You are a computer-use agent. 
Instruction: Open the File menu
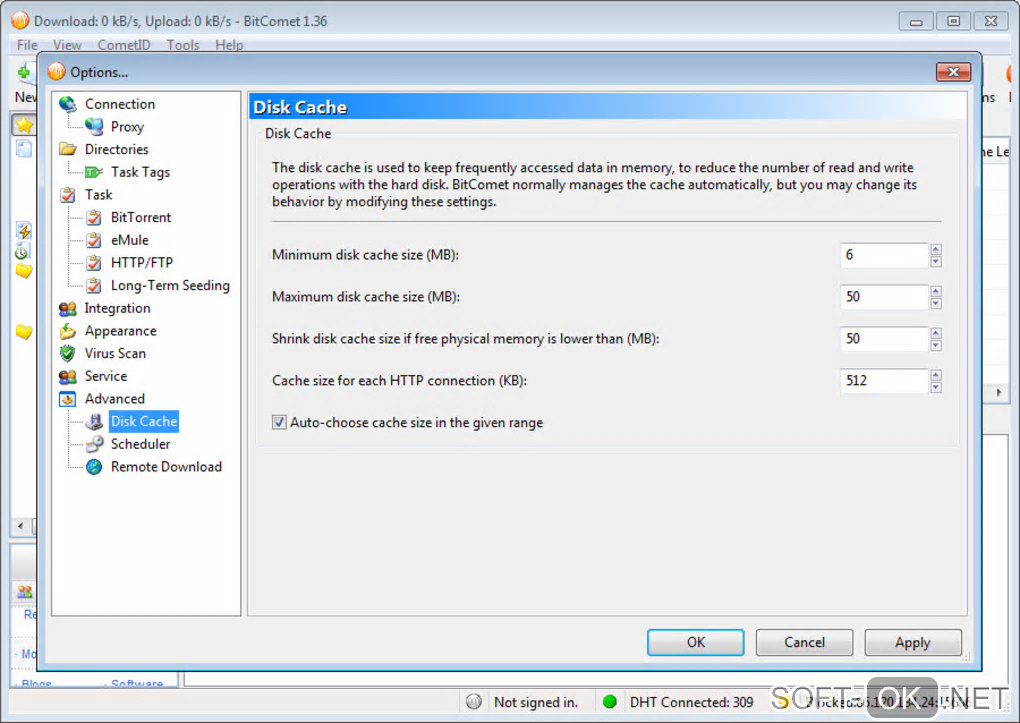(x=27, y=45)
